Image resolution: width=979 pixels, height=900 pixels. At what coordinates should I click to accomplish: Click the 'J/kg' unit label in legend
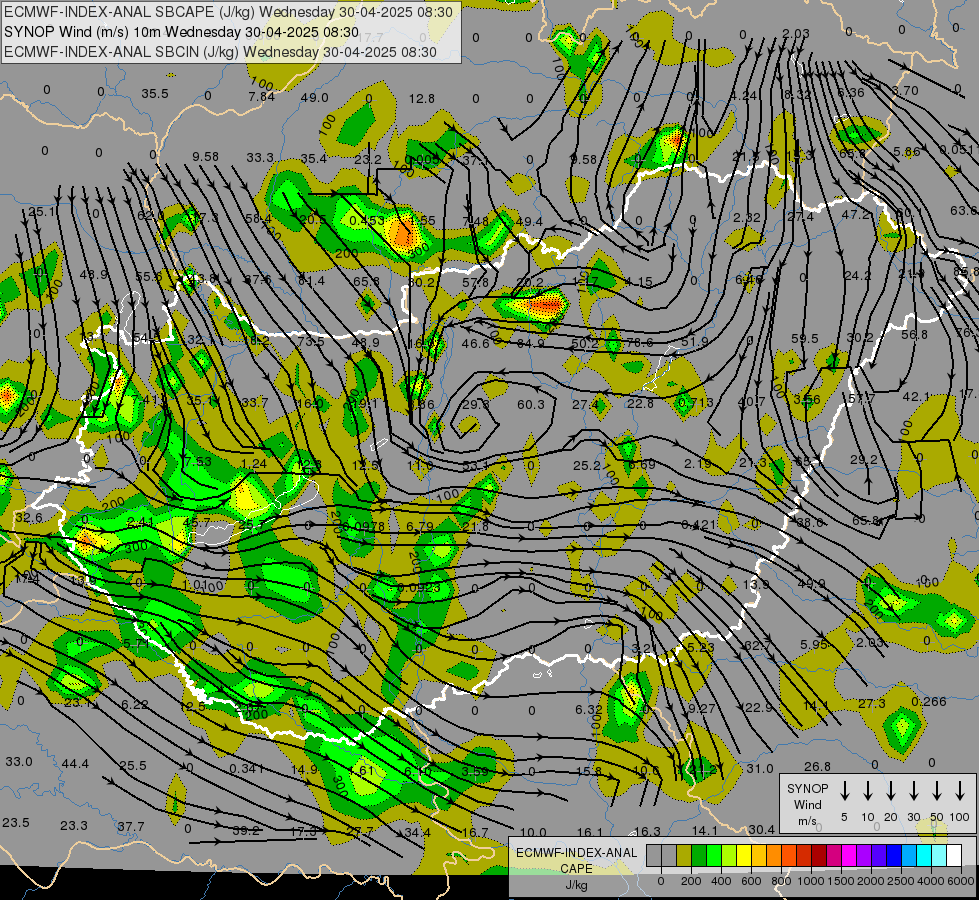coord(576,885)
